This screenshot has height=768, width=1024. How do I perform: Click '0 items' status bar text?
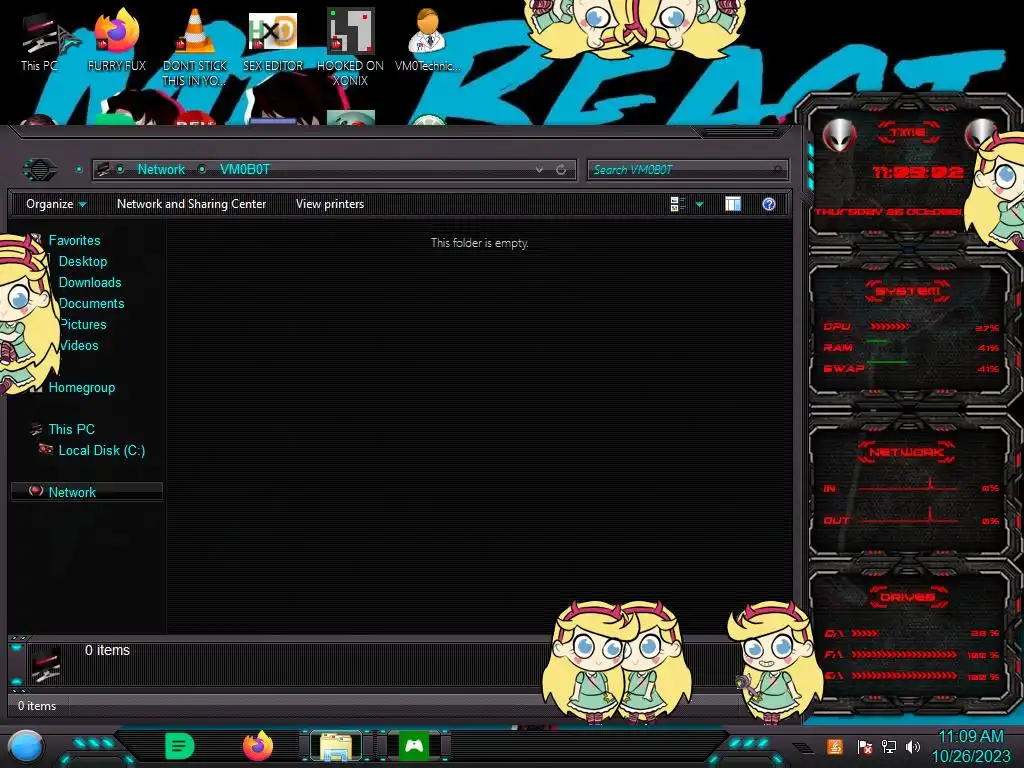[37, 706]
